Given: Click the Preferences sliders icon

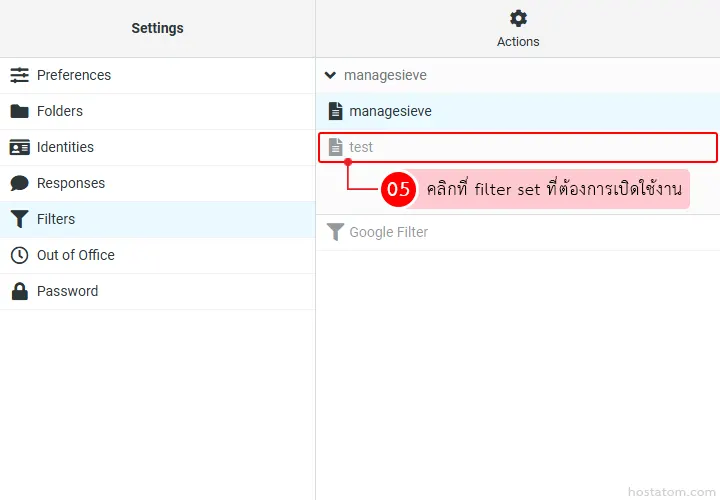Looking at the screenshot, I should [x=19, y=75].
